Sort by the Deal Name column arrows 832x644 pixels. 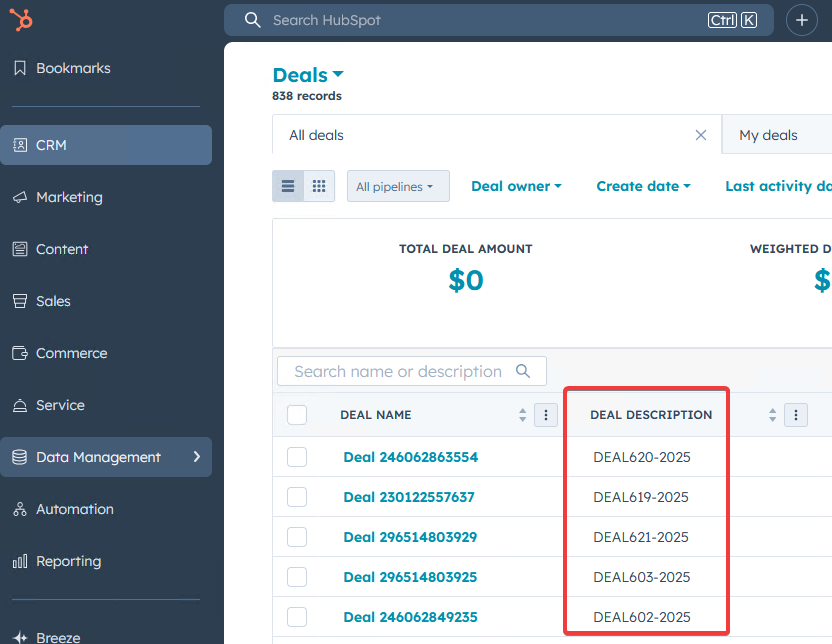(522, 415)
